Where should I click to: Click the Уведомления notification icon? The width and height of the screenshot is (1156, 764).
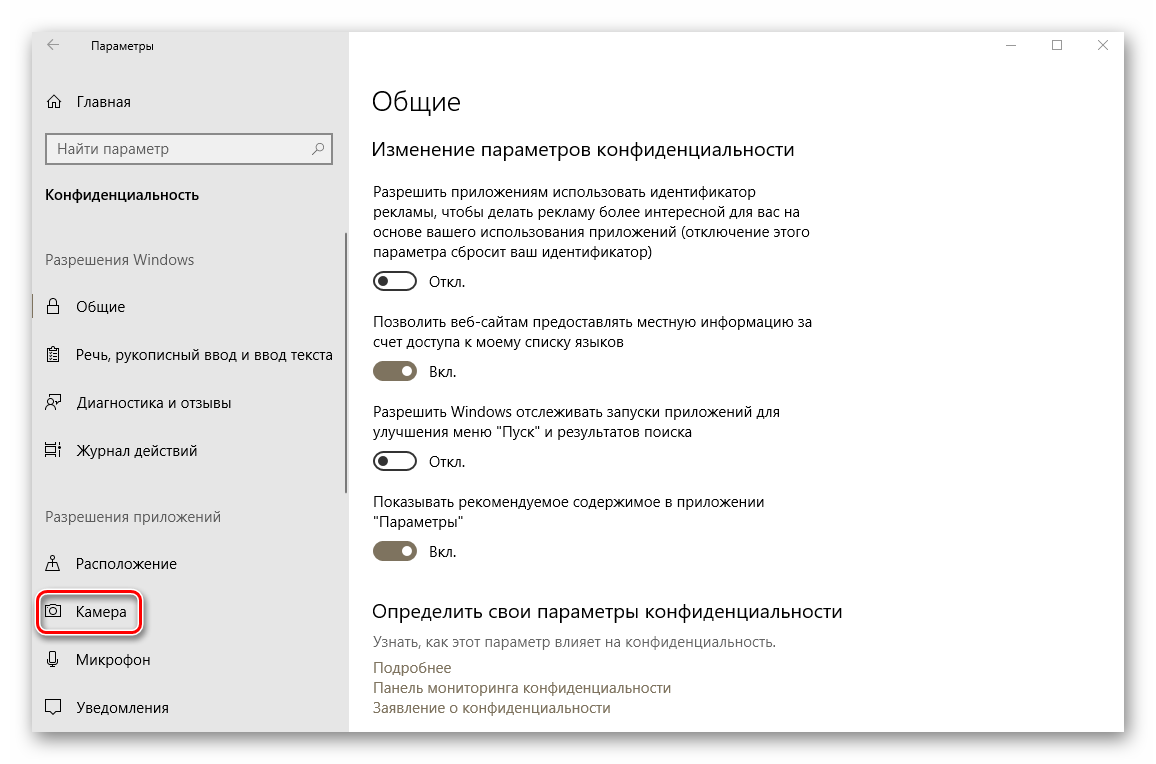click(x=54, y=707)
